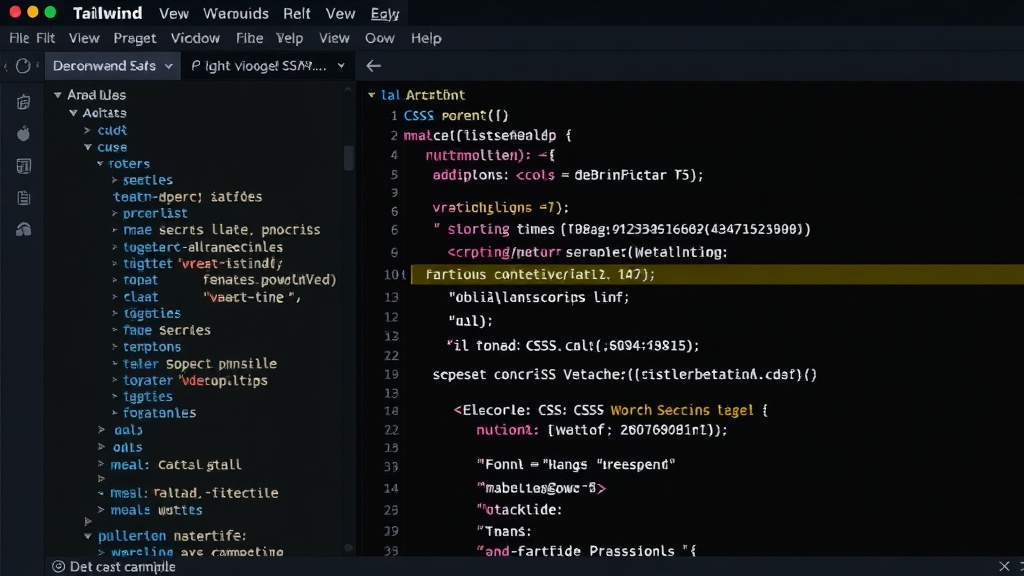The width and height of the screenshot is (1024, 576).
Task: Select the topat tree item
Action: pos(140,280)
